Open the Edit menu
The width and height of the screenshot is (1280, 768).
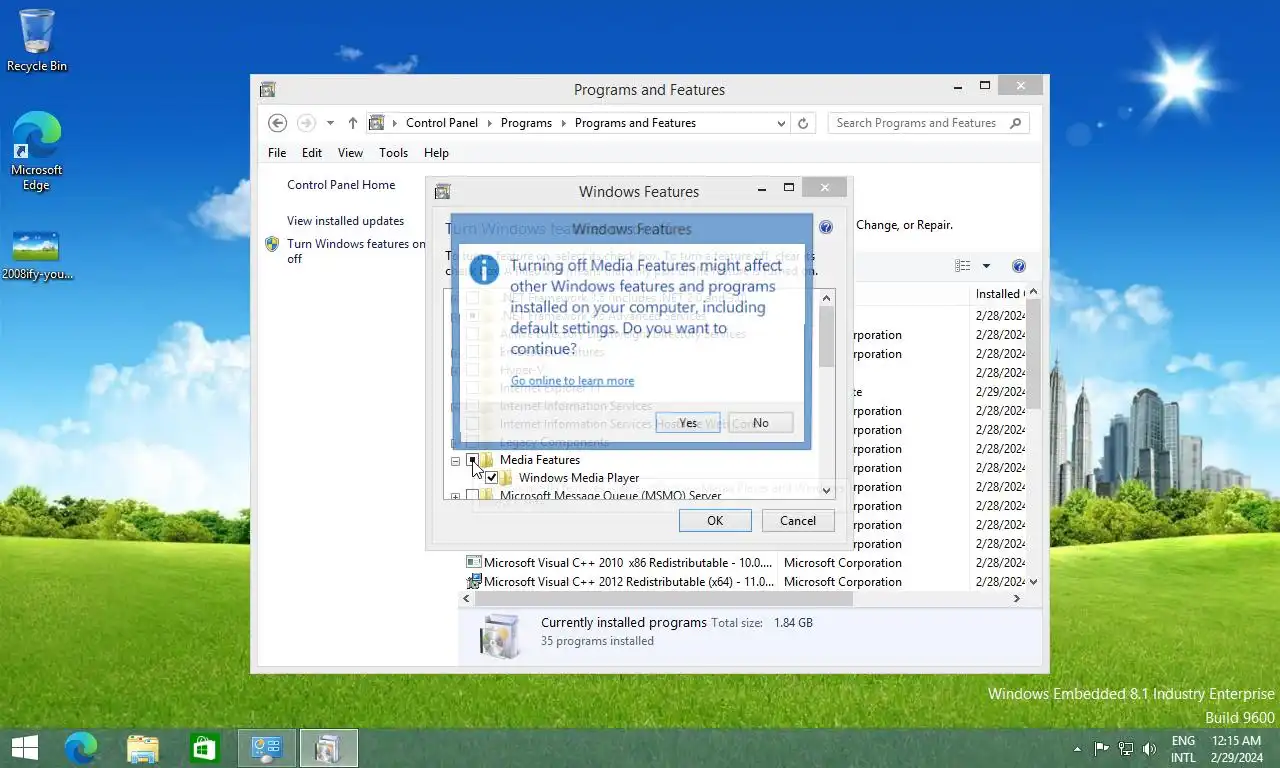tap(312, 153)
